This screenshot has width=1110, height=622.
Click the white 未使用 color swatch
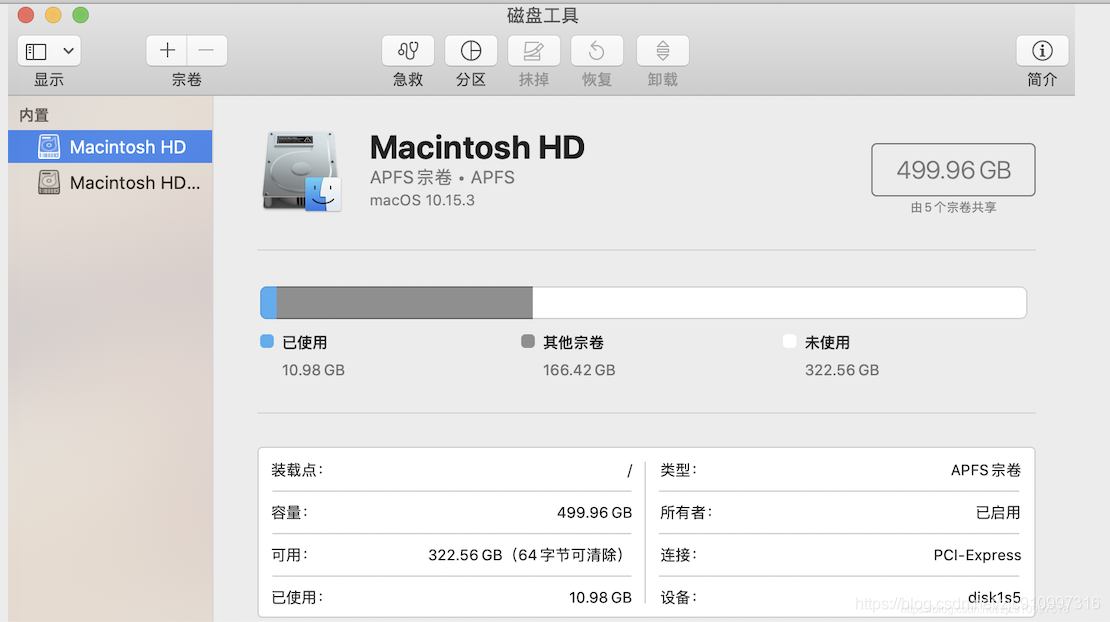click(789, 342)
